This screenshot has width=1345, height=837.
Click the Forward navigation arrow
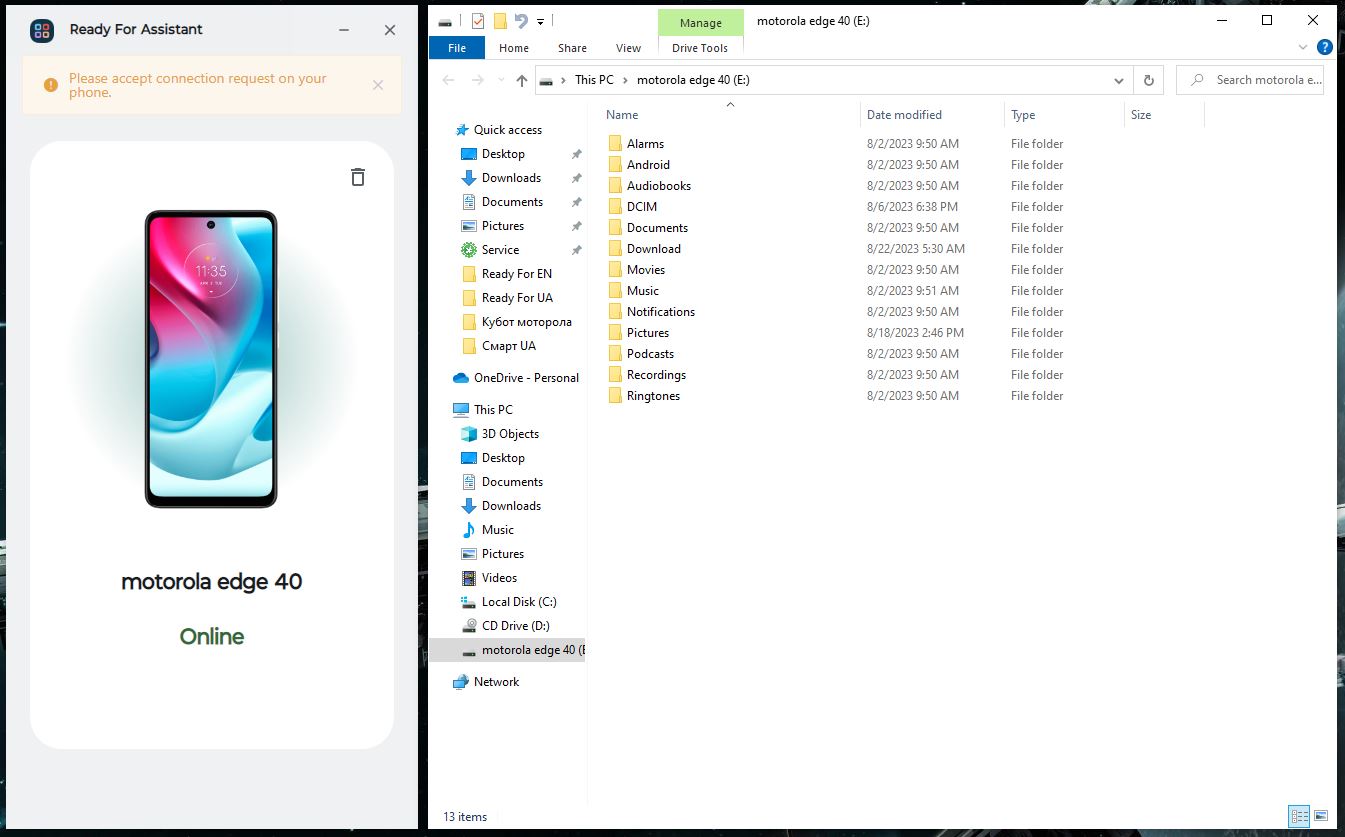(x=478, y=80)
